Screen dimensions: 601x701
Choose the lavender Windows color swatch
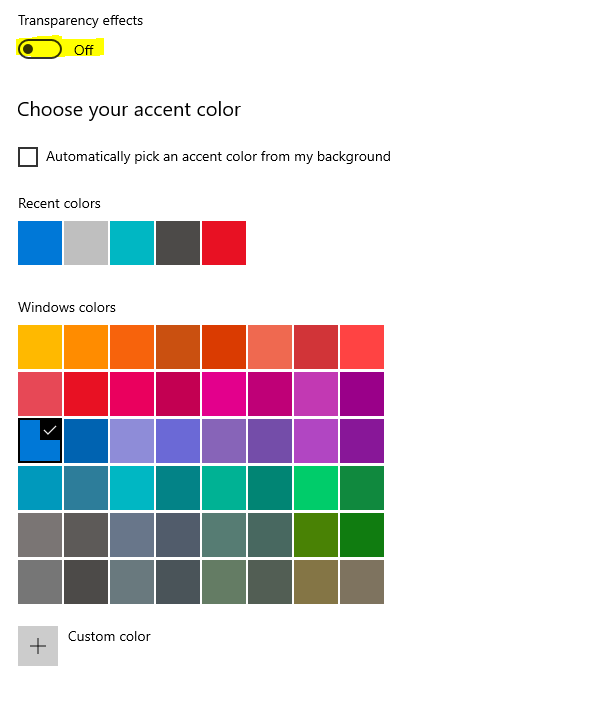(x=132, y=441)
